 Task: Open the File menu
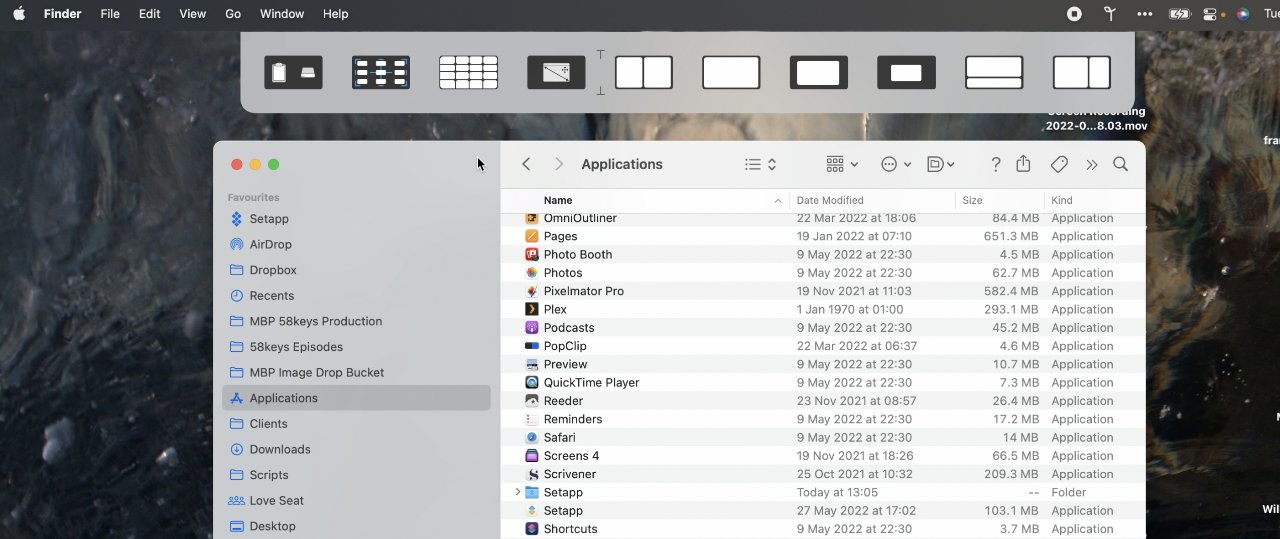(110, 14)
